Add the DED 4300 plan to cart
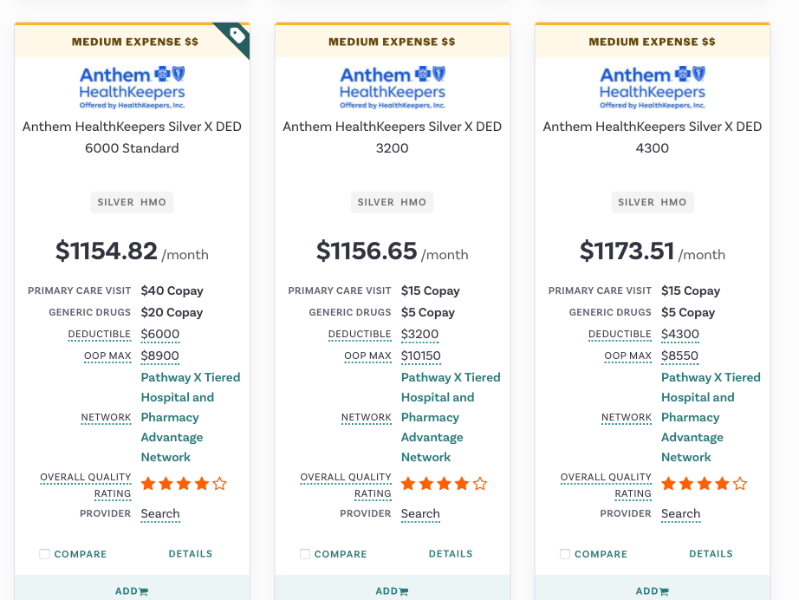 651,591
